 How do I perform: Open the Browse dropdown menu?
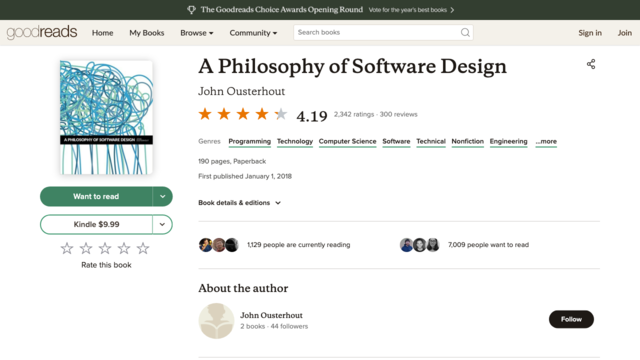197,33
